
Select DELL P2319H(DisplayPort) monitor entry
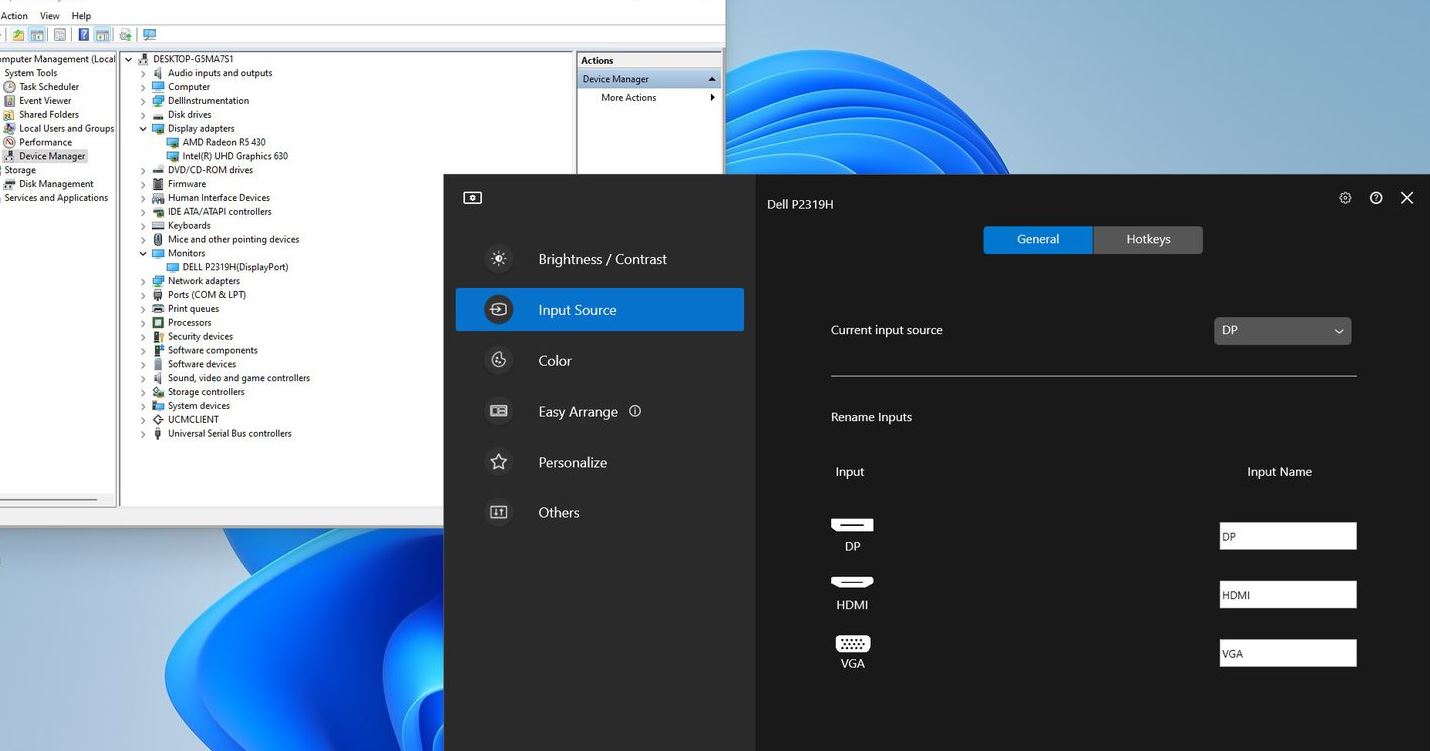[x=235, y=267]
